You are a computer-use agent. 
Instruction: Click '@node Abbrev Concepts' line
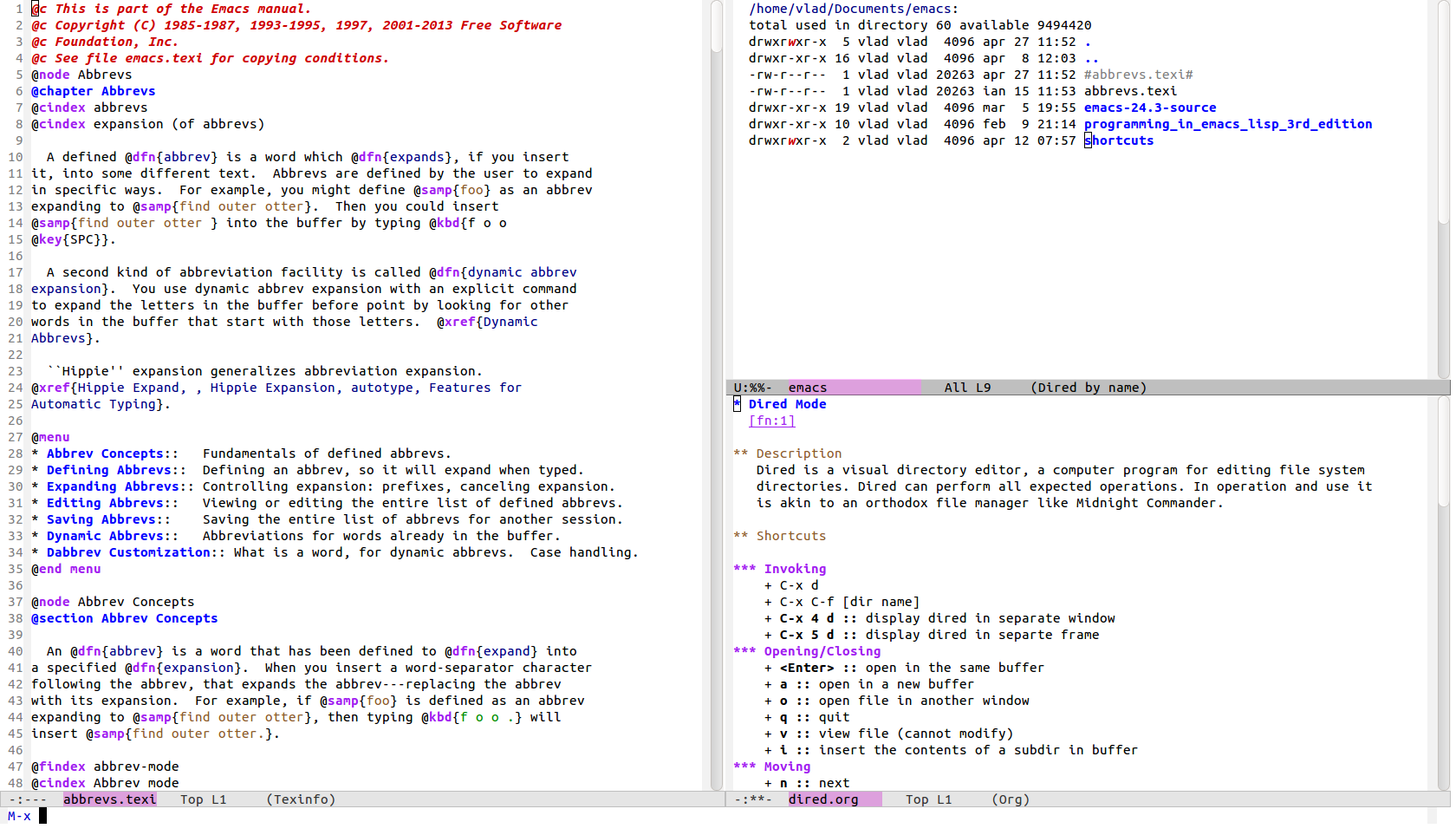click(x=113, y=602)
